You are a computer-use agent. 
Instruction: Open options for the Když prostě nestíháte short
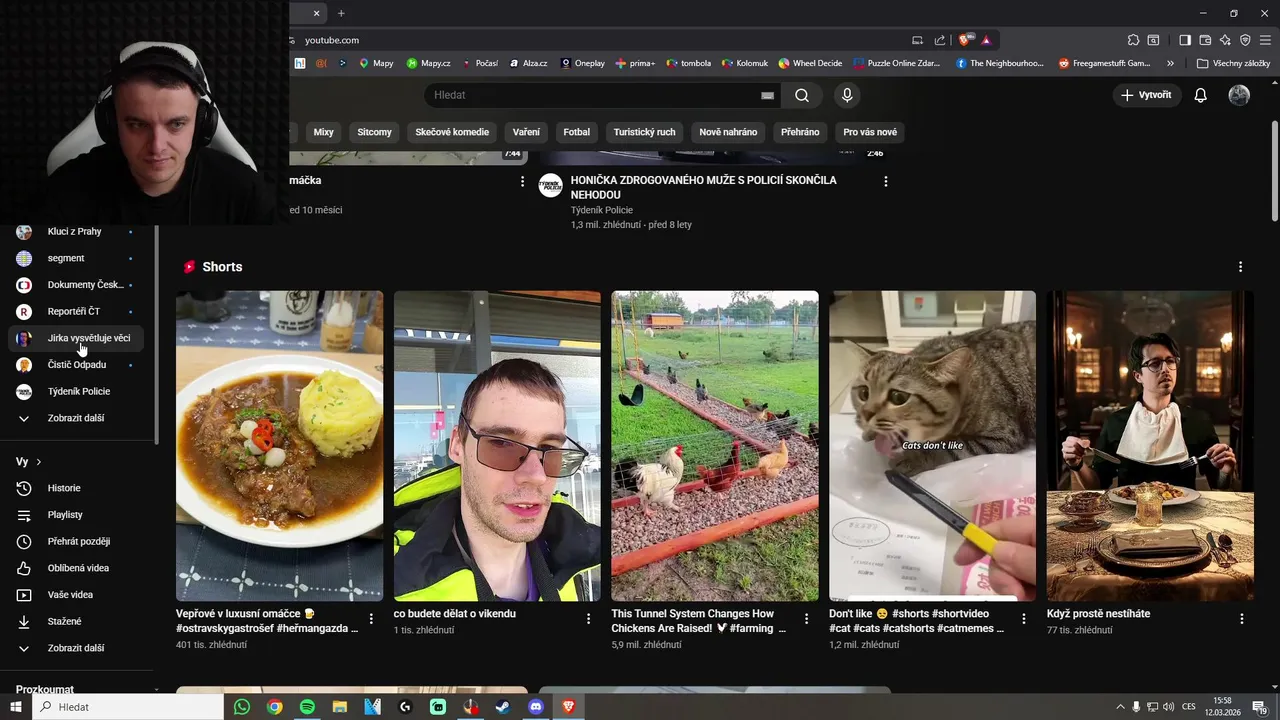pyautogui.click(x=1241, y=619)
